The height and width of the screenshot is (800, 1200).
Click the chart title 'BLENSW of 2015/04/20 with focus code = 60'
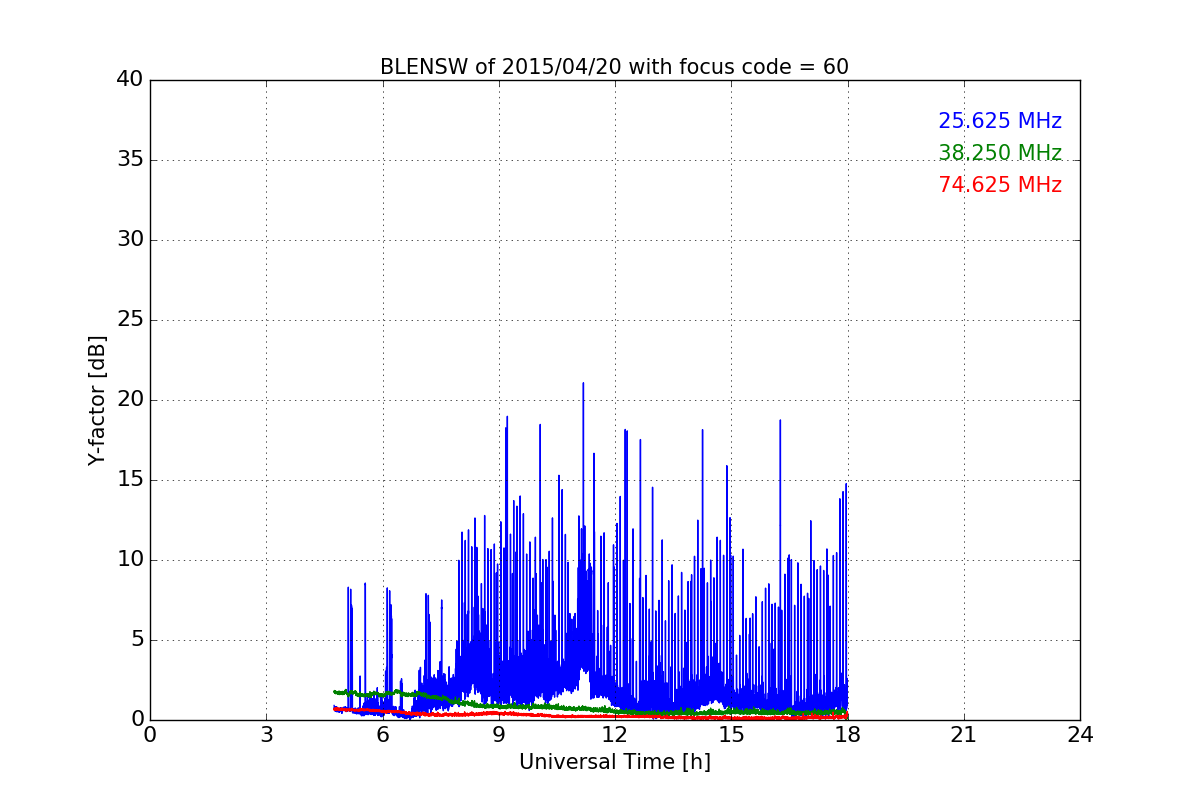614,67
